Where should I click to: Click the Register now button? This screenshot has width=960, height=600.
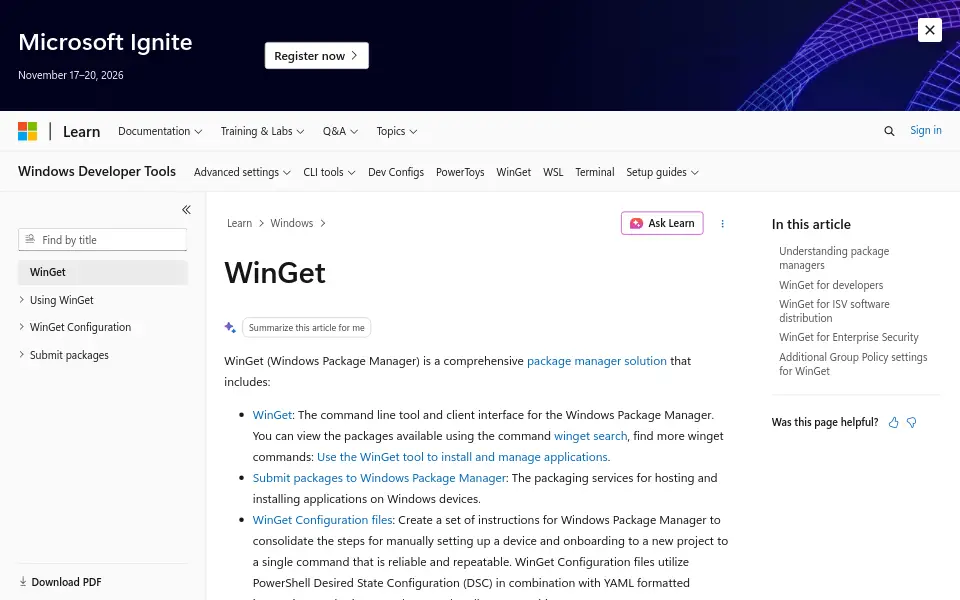pos(317,56)
